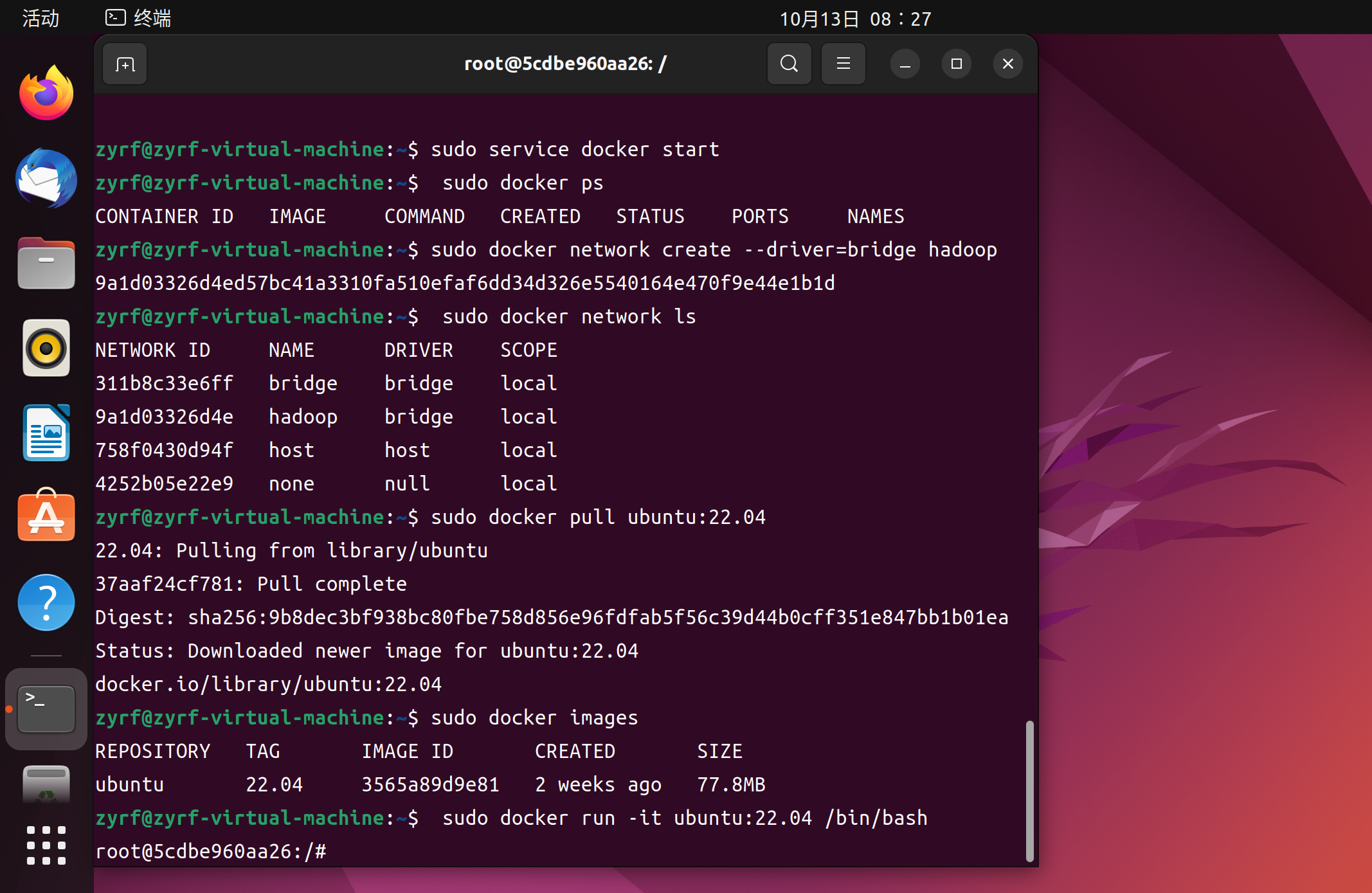Maximize the terminal window
Viewport: 1372px width, 893px height.
[x=956, y=64]
